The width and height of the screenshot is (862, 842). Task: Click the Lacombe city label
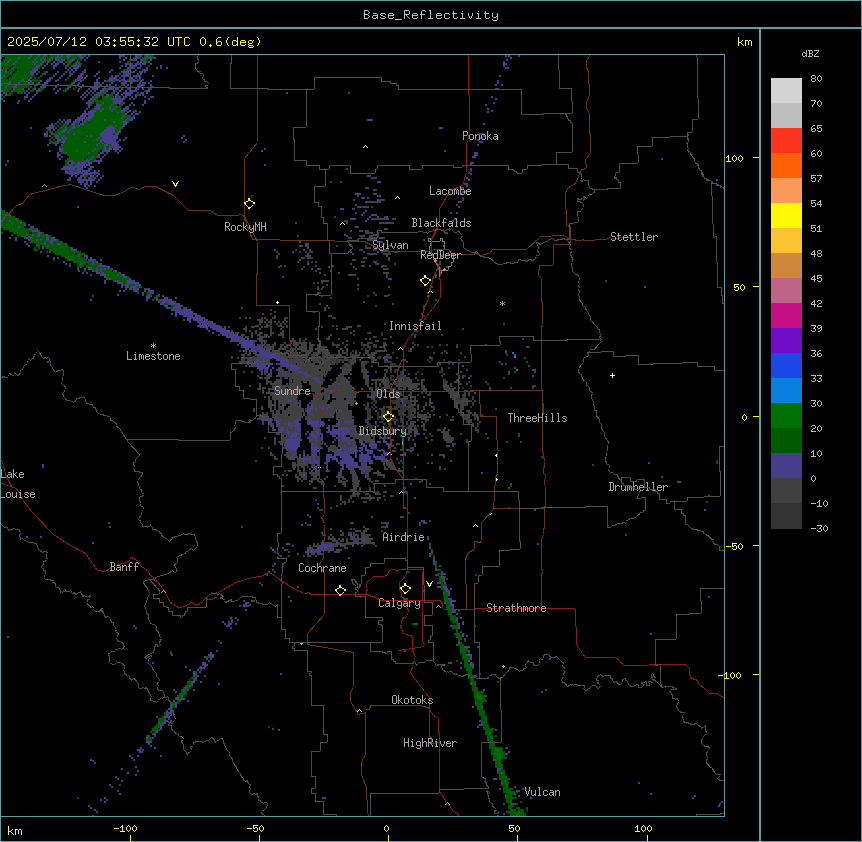(450, 191)
